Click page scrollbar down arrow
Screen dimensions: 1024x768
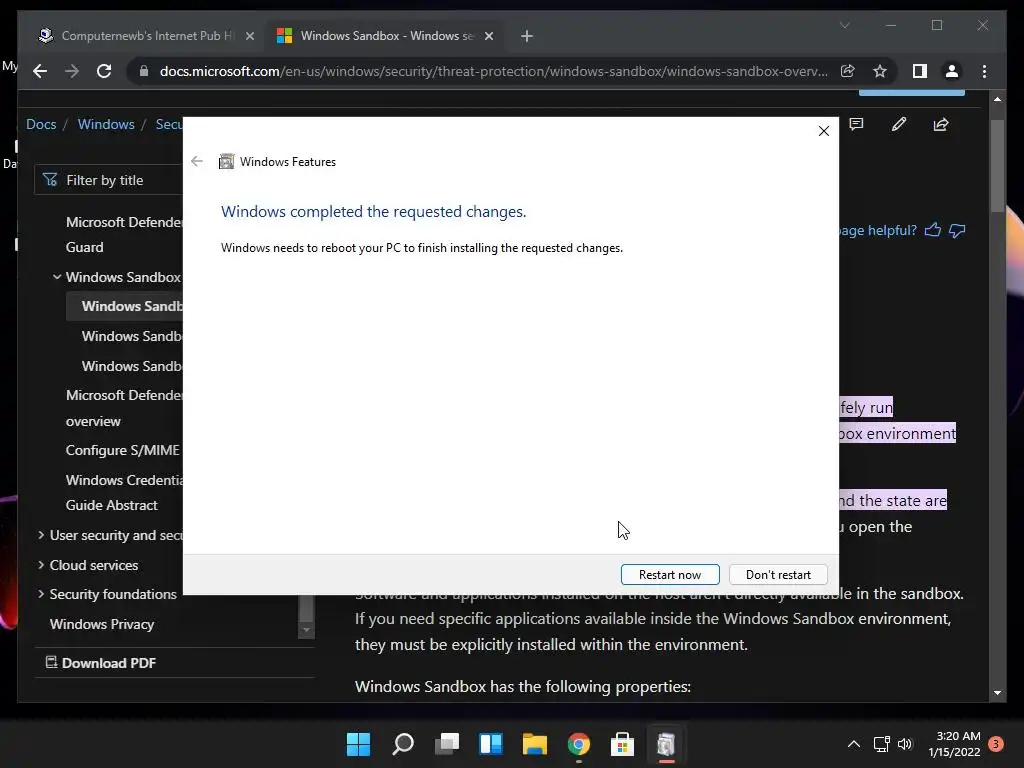coord(997,693)
